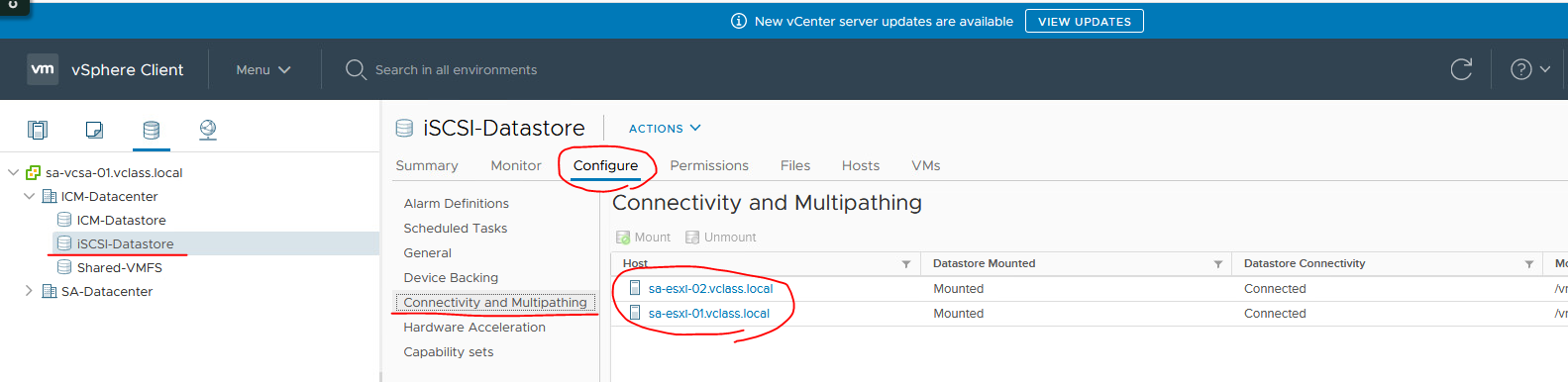Open the Host column filter icon
The height and width of the screenshot is (382, 1568).
[906, 264]
